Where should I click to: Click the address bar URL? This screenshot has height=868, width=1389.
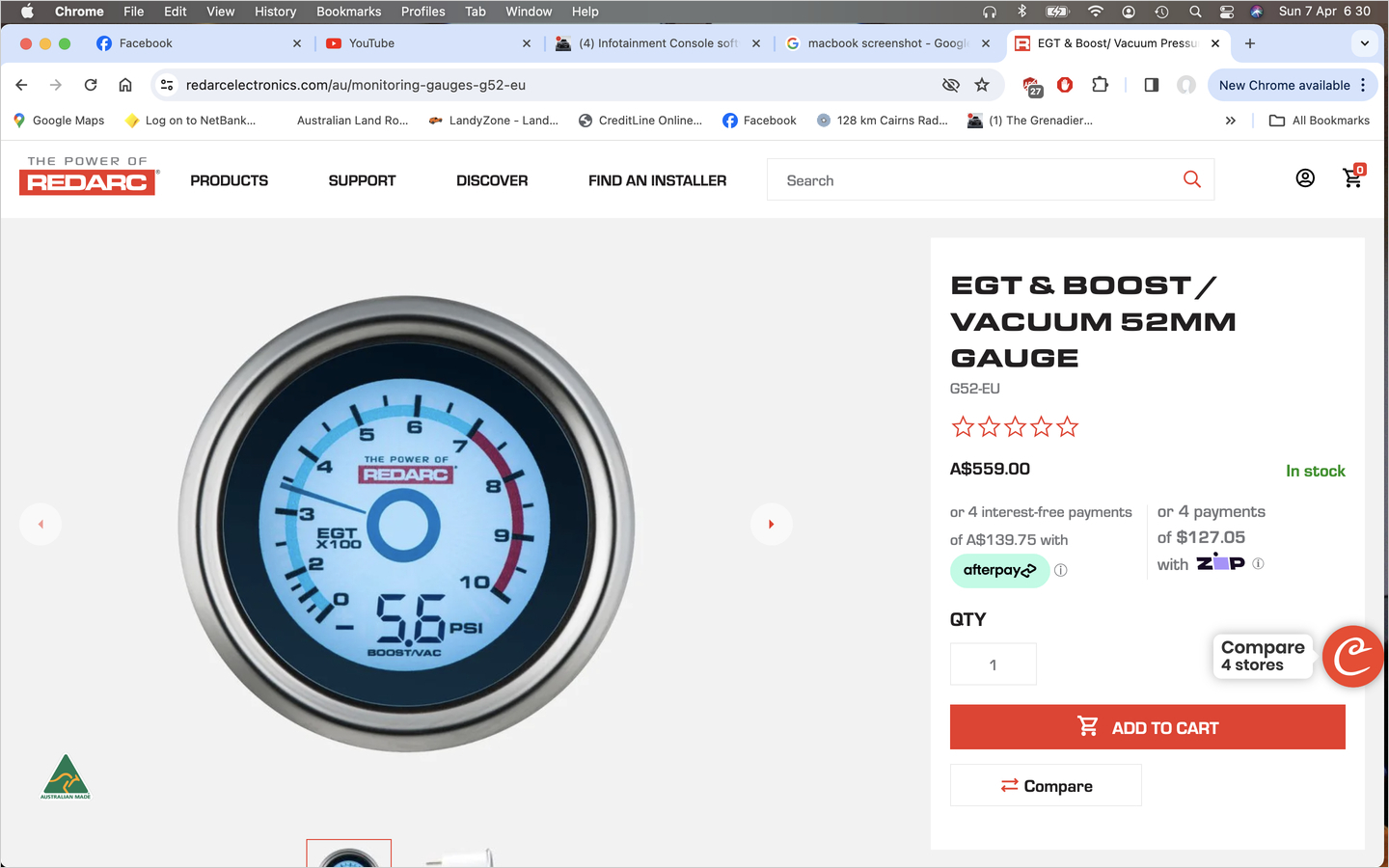tap(356, 85)
